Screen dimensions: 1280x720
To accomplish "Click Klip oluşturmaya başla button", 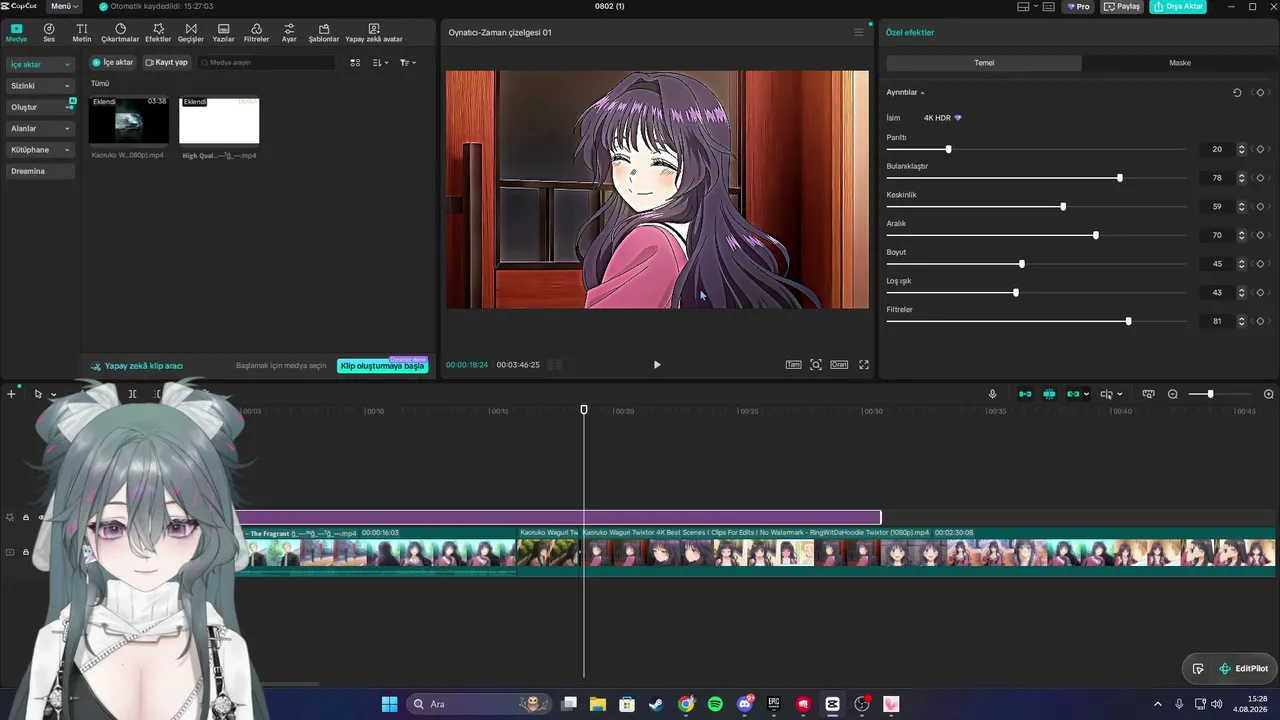I will [383, 366].
